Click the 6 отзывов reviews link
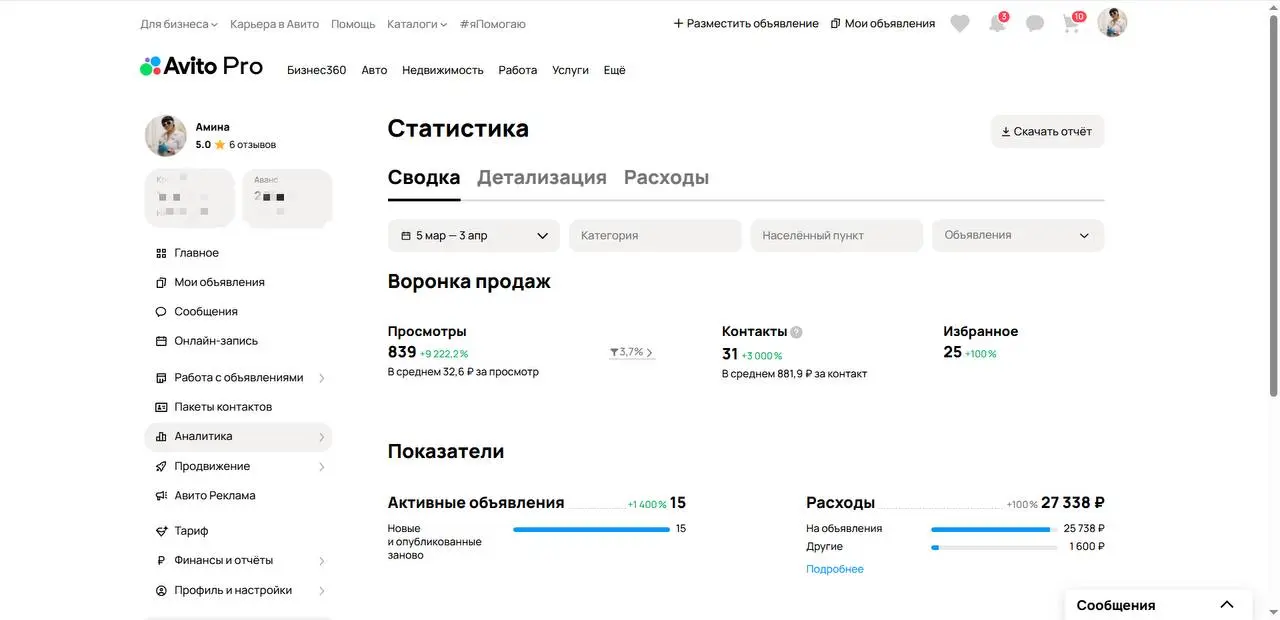This screenshot has width=1280, height=620. [x=252, y=145]
